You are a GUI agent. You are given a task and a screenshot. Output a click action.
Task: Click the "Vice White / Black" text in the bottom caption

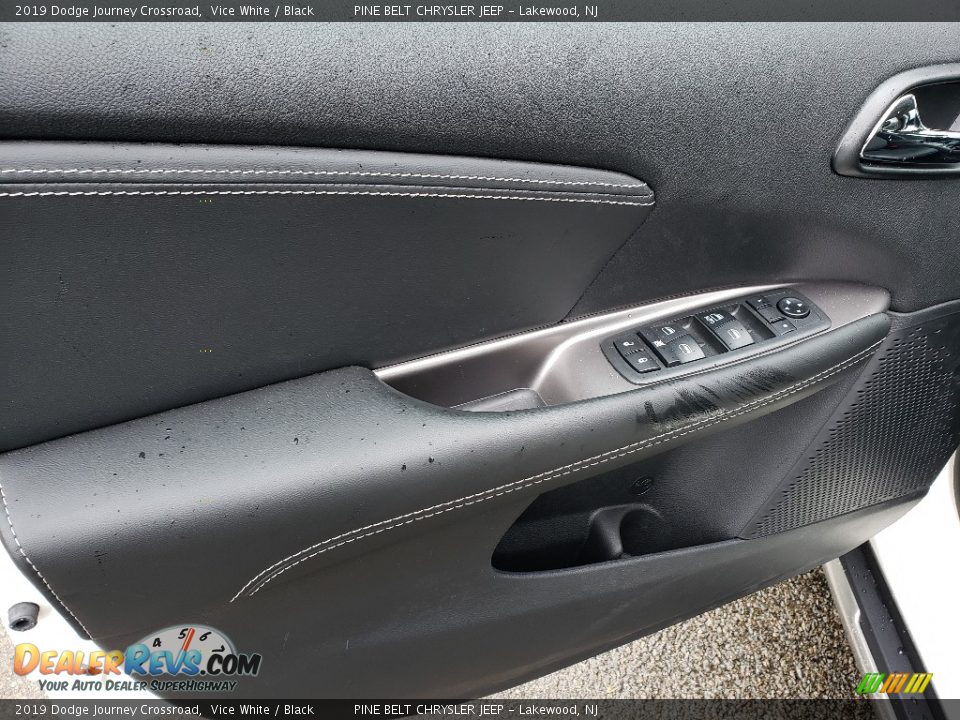[x=262, y=710]
